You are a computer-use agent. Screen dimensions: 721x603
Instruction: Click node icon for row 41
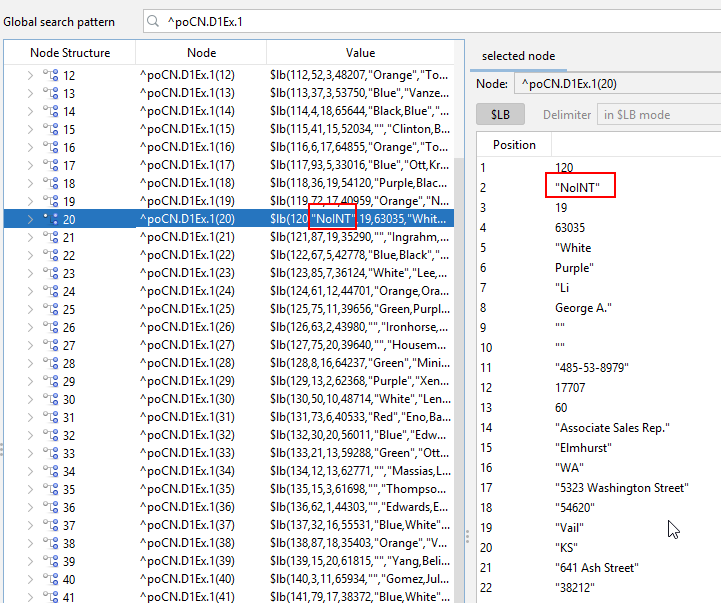pos(50,597)
